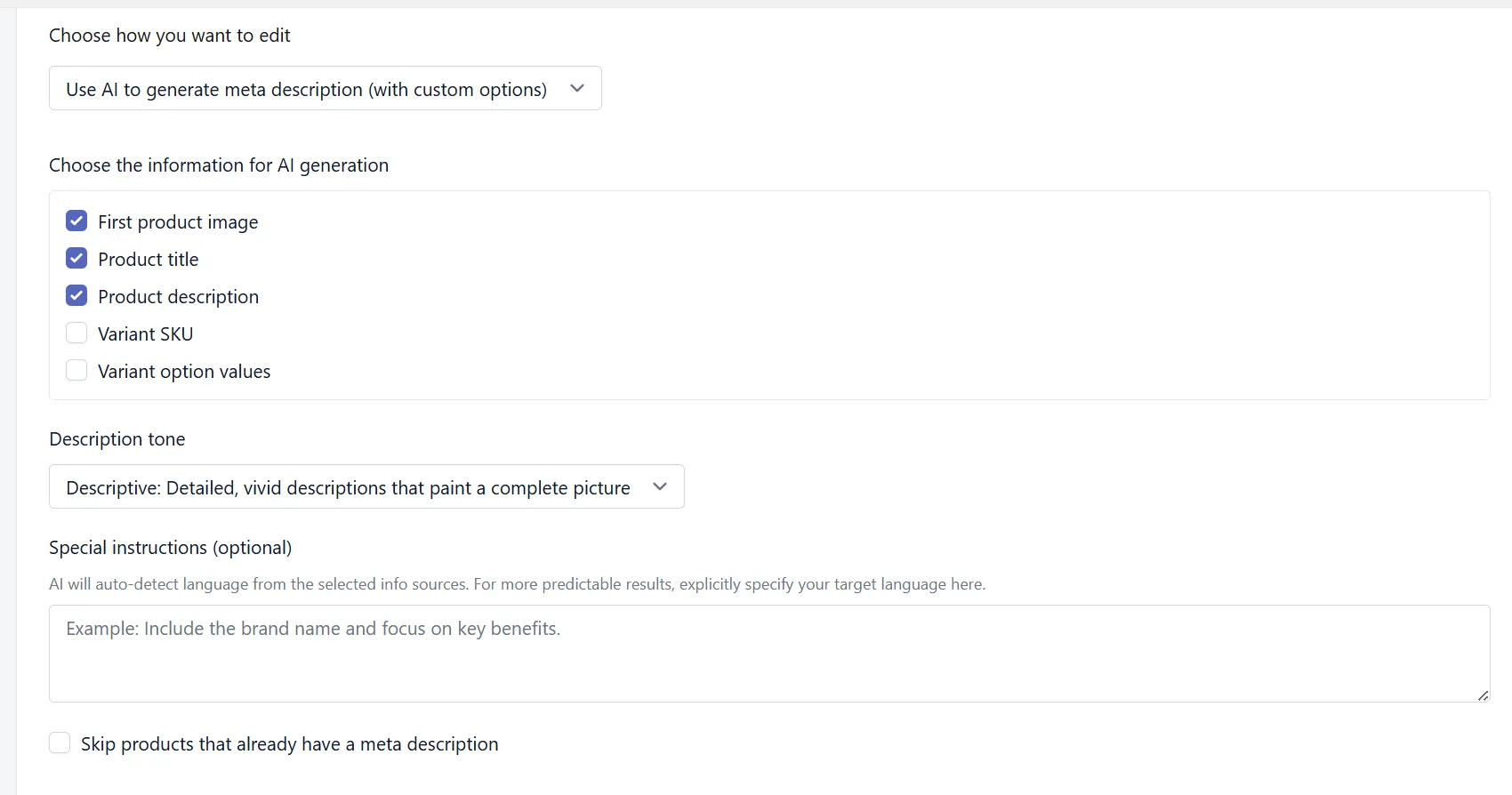1512x795 pixels.
Task: Click the chevron arrow on the Descriptive tone selector
Action: pos(660,486)
